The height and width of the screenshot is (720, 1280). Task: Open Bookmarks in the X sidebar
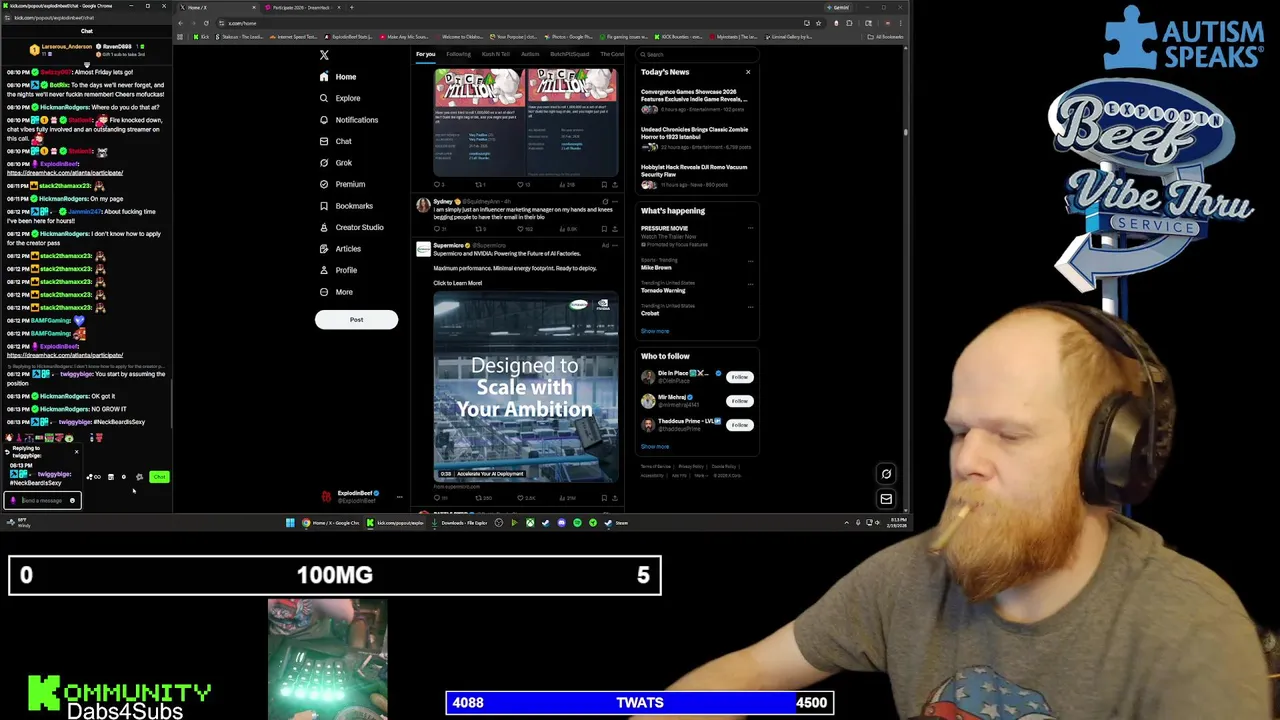click(346, 206)
